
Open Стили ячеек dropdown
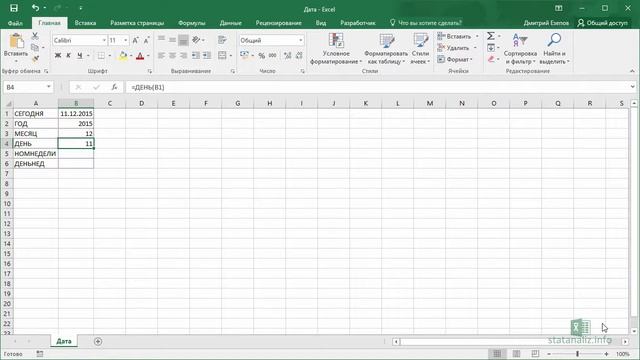(420, 49)
